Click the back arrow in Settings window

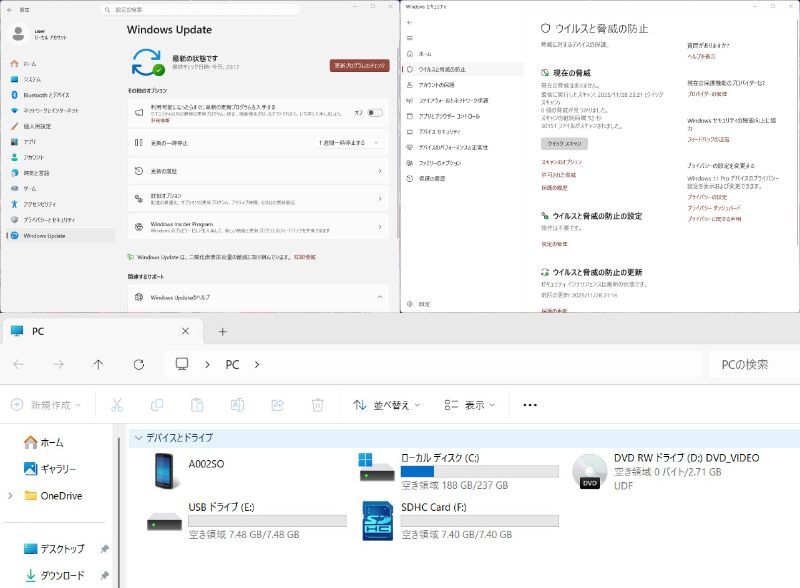tap(9, 10)
